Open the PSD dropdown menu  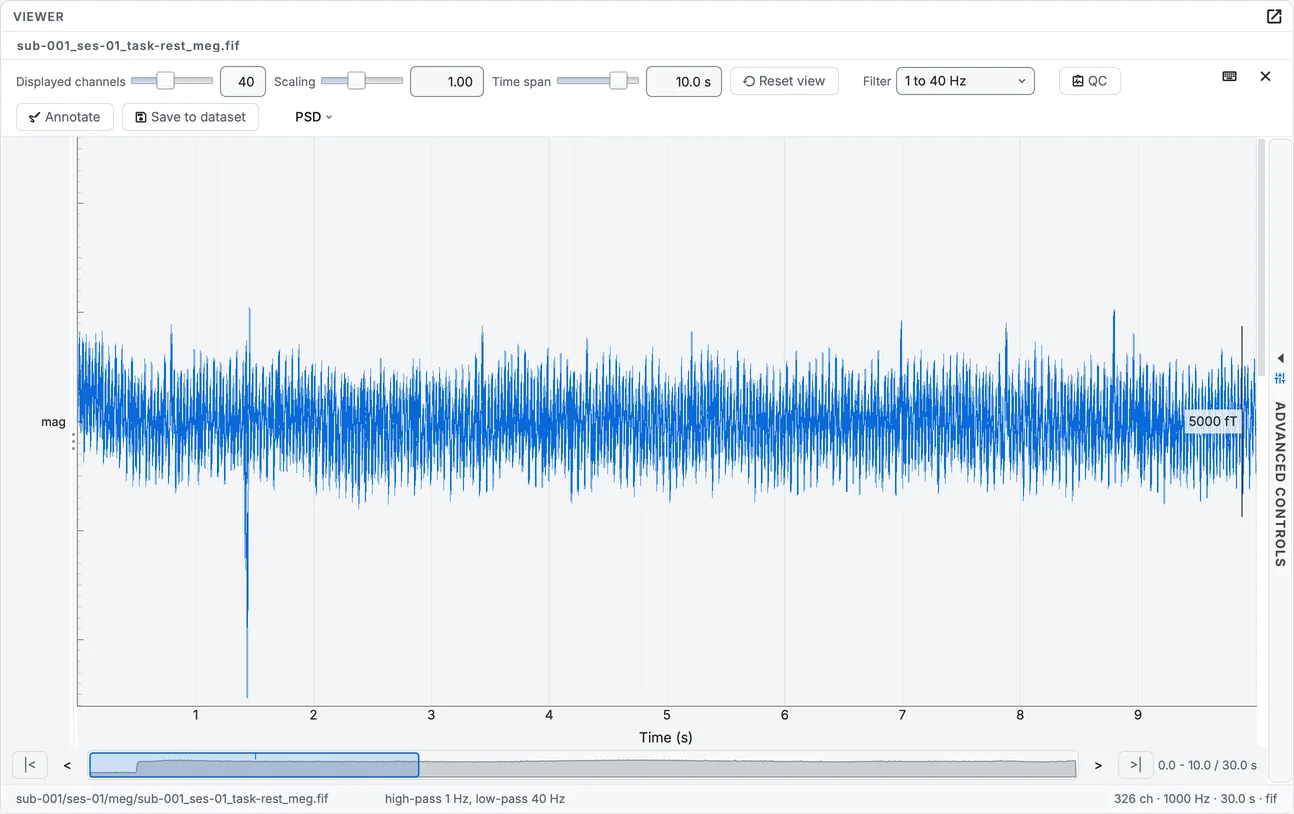313,117
